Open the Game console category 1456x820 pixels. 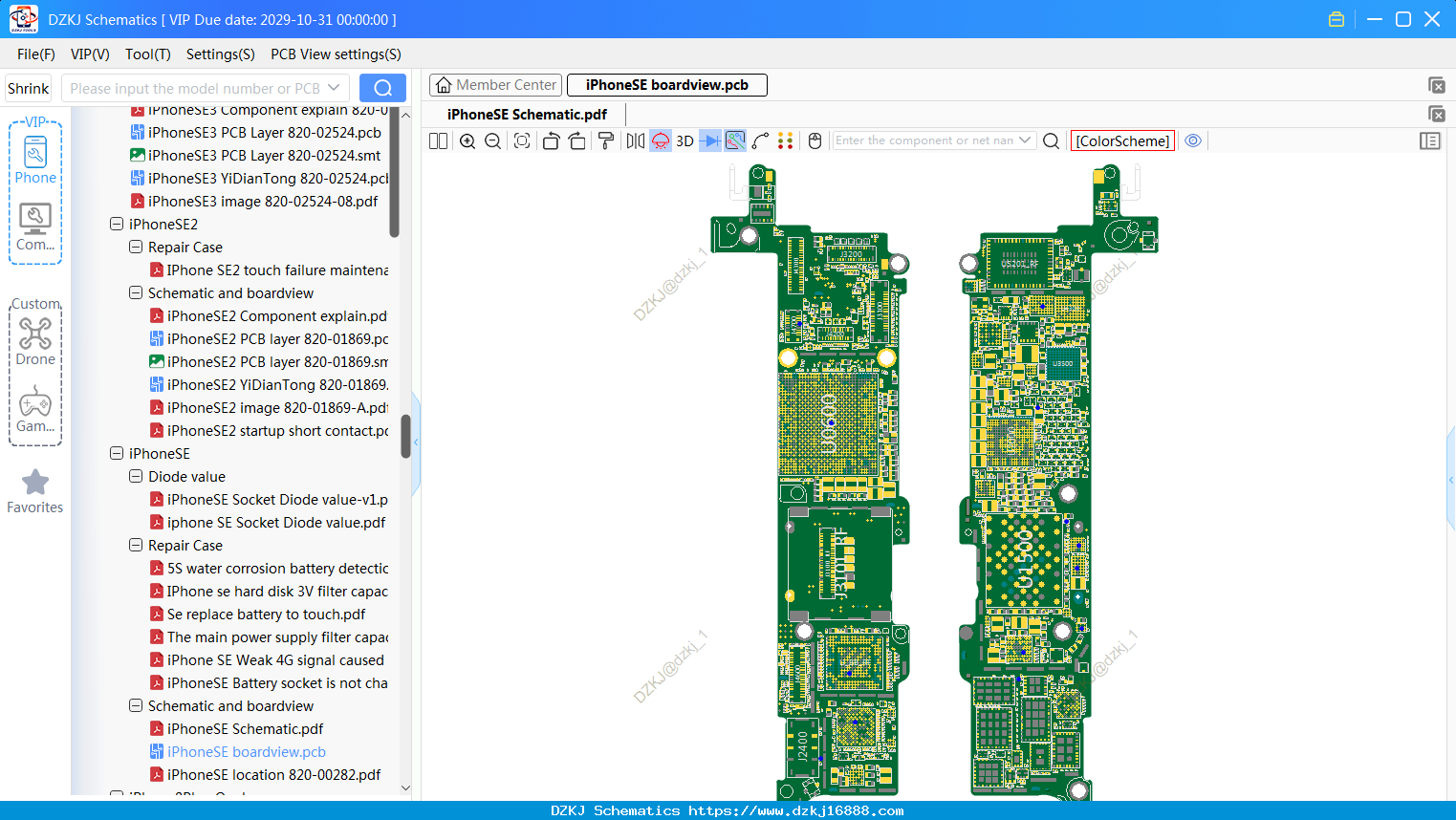35,409
